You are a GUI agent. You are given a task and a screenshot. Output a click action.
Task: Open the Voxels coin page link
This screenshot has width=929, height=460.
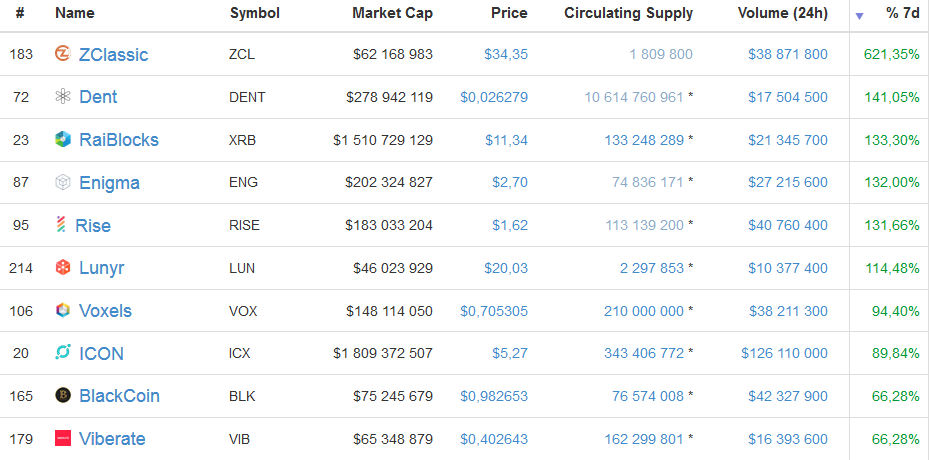click(105, 311)
